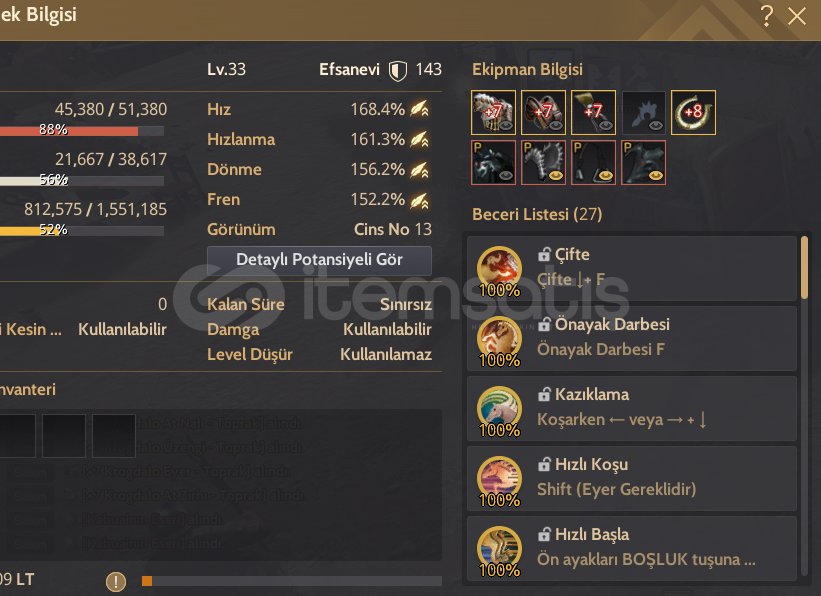Click the Detaylı Potansiyeli Gör button
The width and height of the screenshot is (821, 596).
pyautogui.click(x=319, y=260)
